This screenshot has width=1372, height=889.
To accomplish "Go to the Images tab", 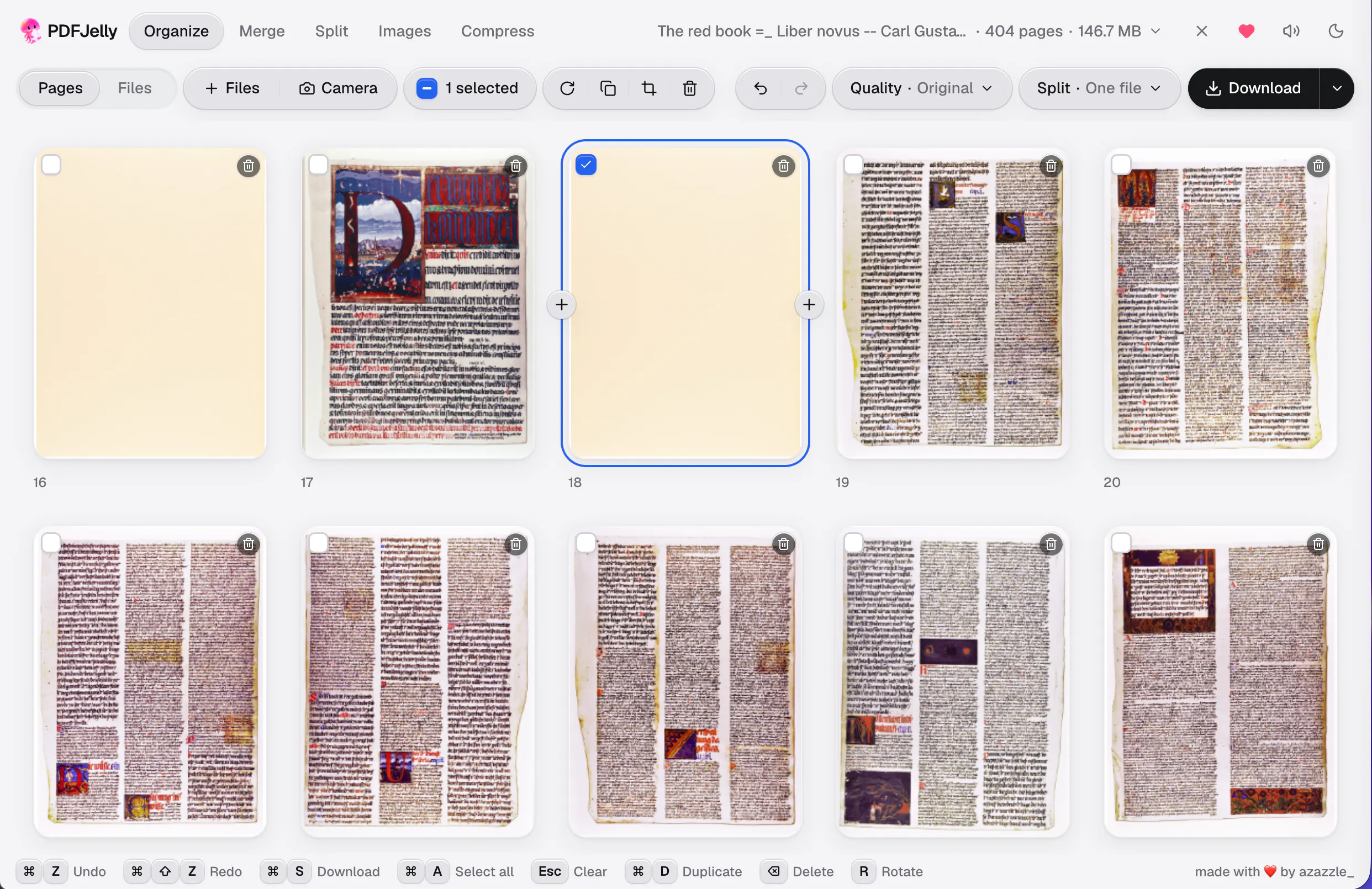I will point(405,31).
